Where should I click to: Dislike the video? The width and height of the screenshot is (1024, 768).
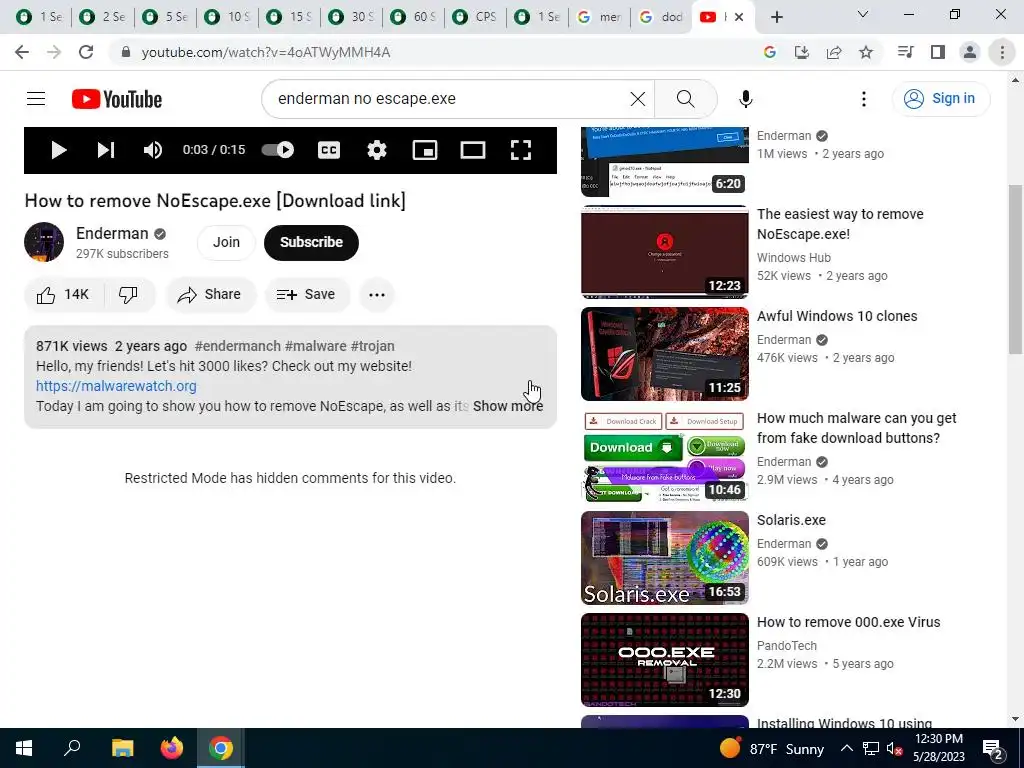coord(129,295)
